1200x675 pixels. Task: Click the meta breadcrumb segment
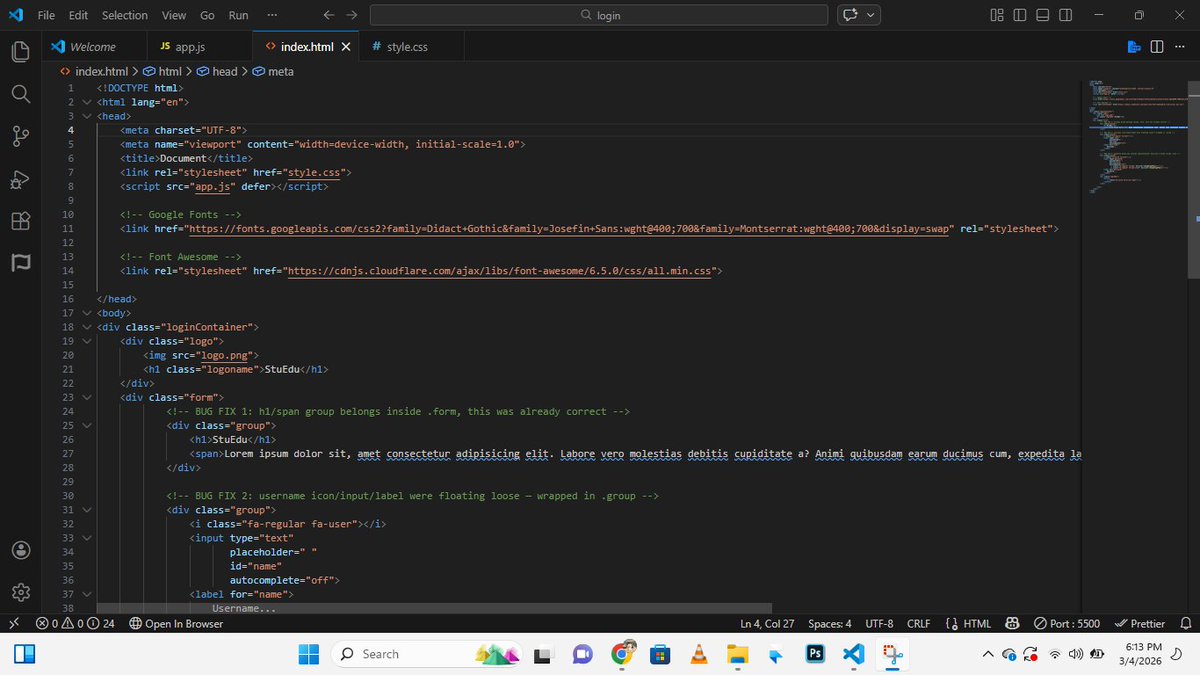pyautogui.click(x=273, y=72)
